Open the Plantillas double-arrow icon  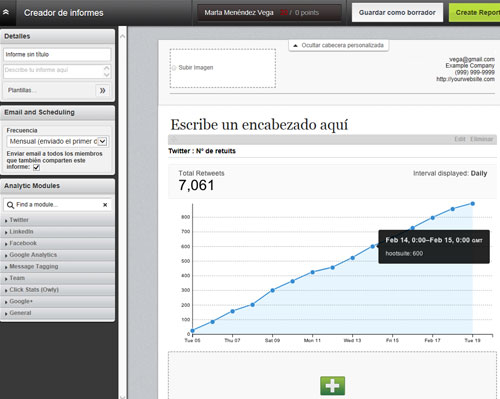[103, 90]
